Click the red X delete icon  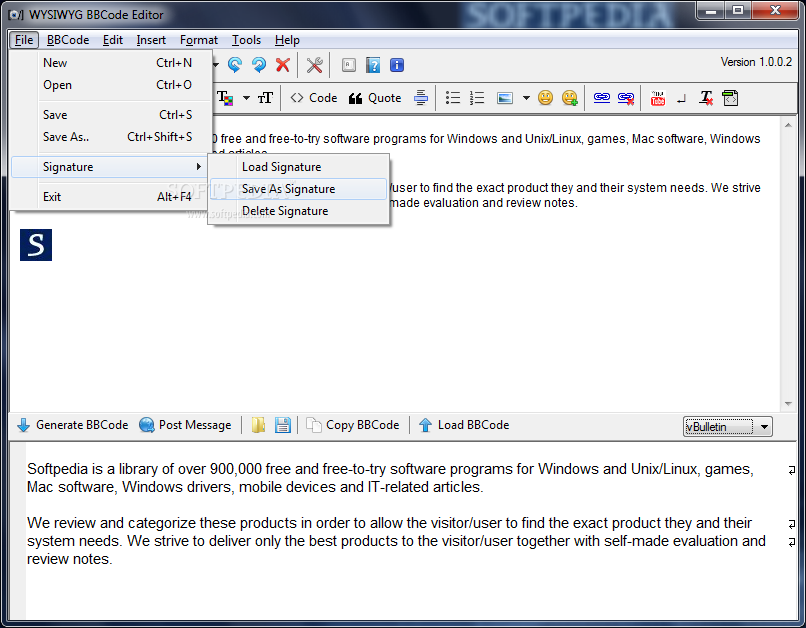pyautogui.click(x=283, y=65)
